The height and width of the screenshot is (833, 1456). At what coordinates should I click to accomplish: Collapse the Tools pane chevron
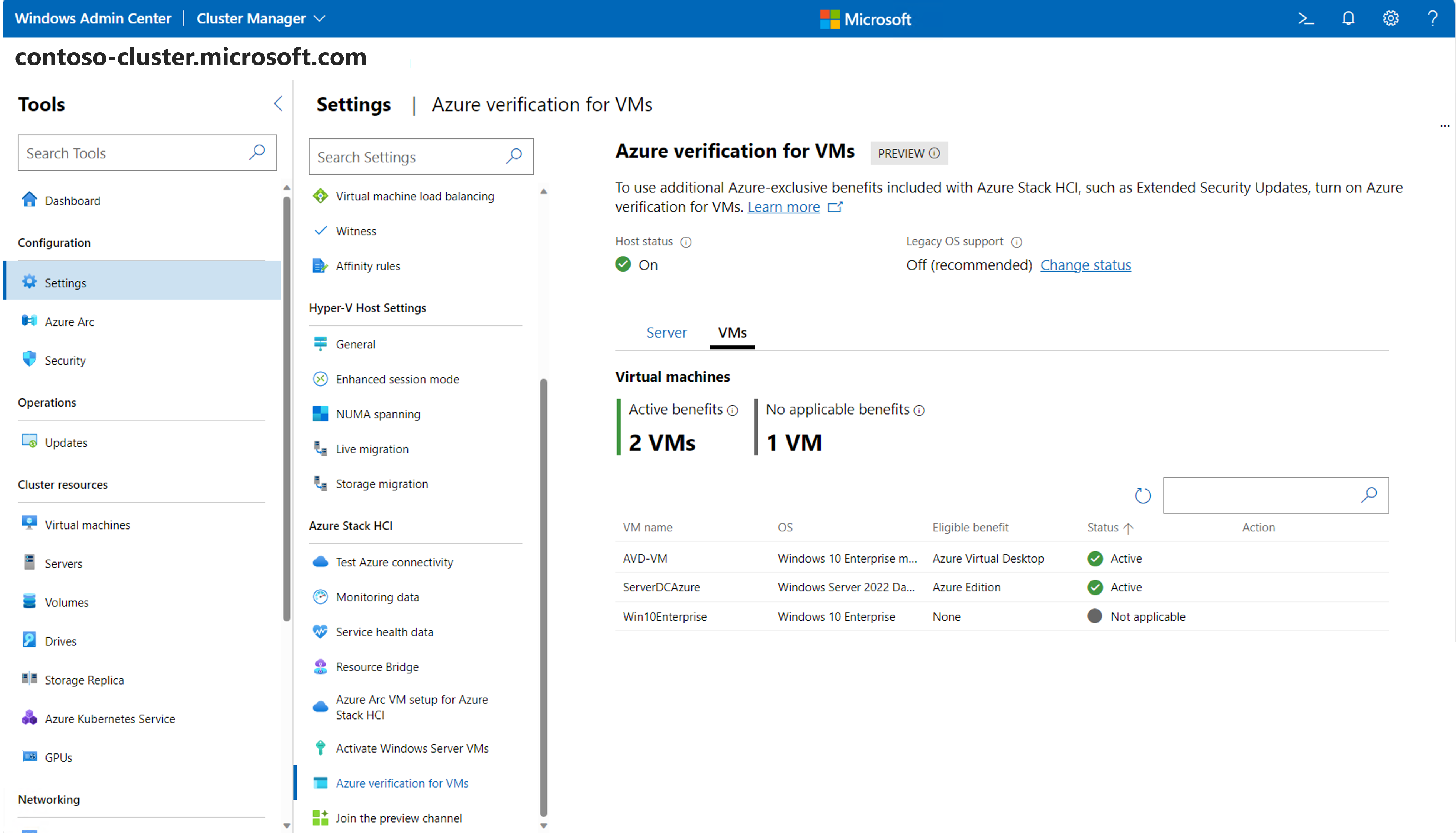[278, 103]
